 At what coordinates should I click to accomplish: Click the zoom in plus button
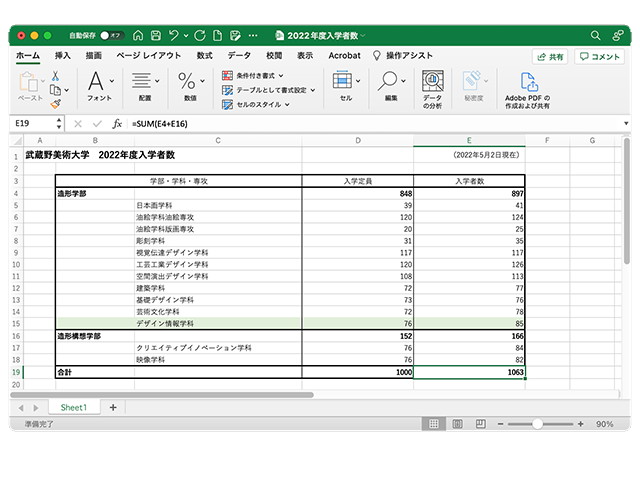coord(581,424)
